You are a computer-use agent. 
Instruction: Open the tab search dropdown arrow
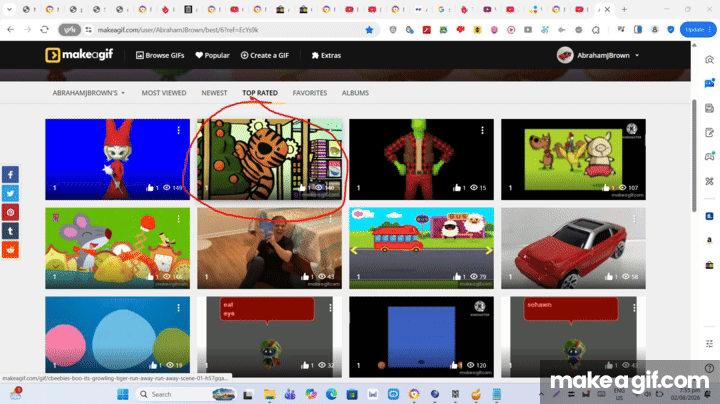[x=9, y=9]
